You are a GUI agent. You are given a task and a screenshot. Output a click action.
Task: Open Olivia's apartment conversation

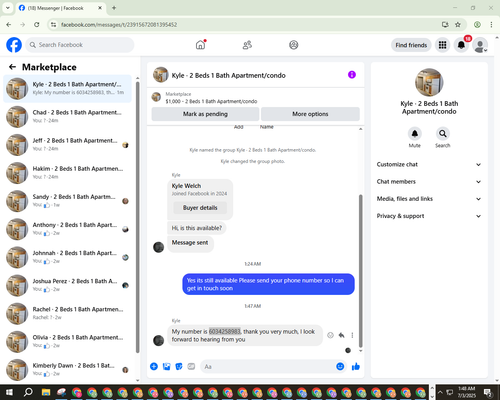[68, 341]
